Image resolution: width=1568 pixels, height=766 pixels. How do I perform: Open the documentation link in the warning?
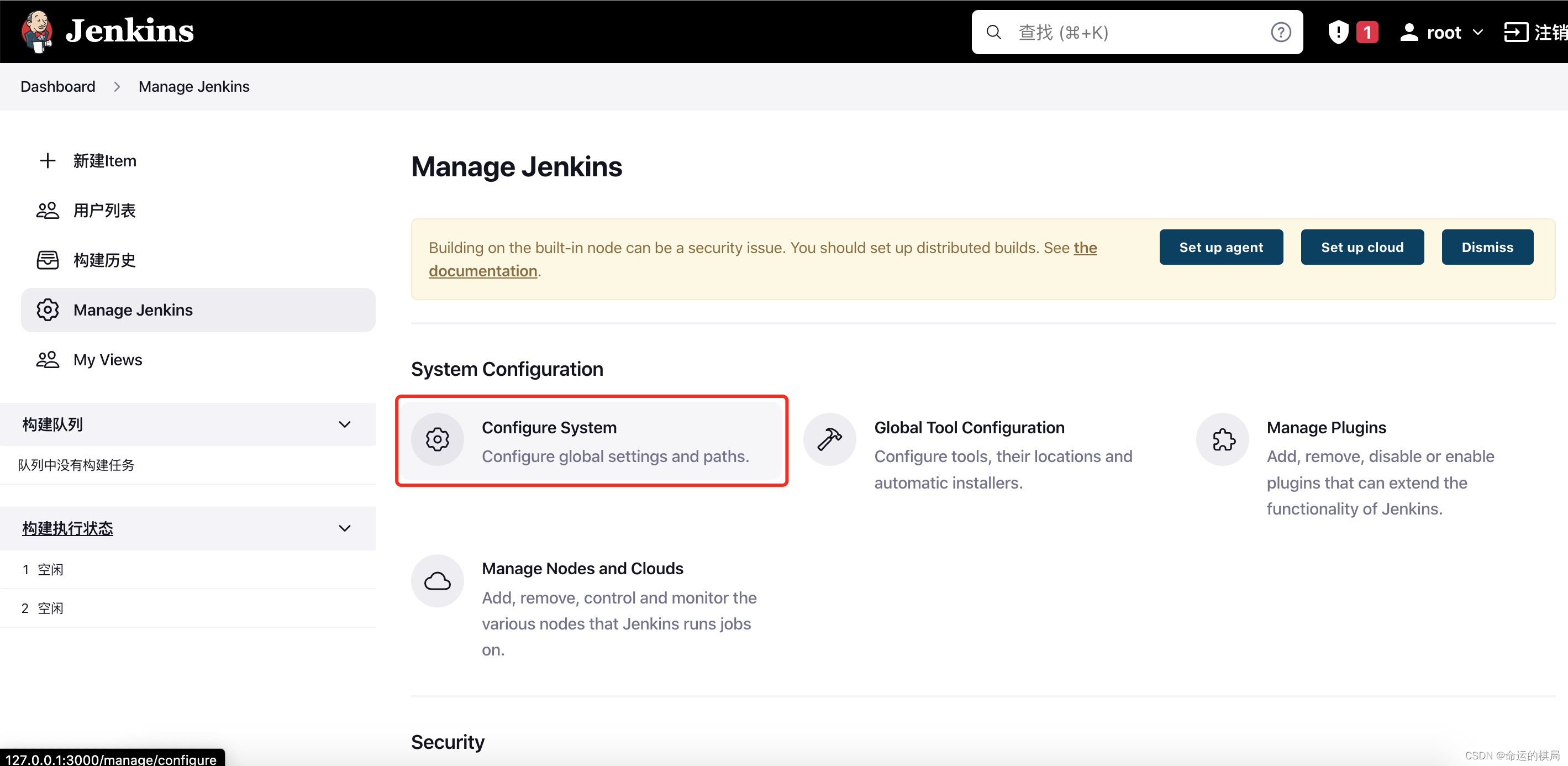(483, 271)
